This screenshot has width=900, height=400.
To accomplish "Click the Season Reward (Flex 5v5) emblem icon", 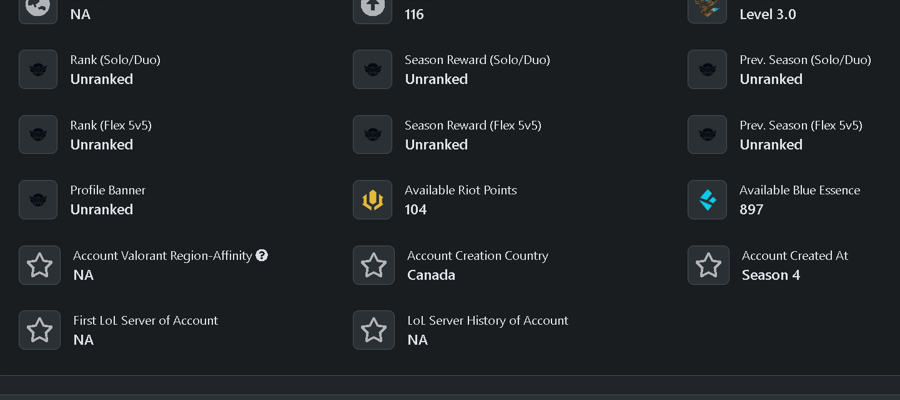I will [373, 134].
